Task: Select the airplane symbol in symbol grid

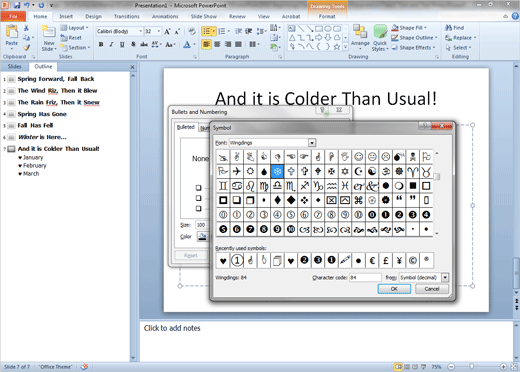Action: click(237, 171)
